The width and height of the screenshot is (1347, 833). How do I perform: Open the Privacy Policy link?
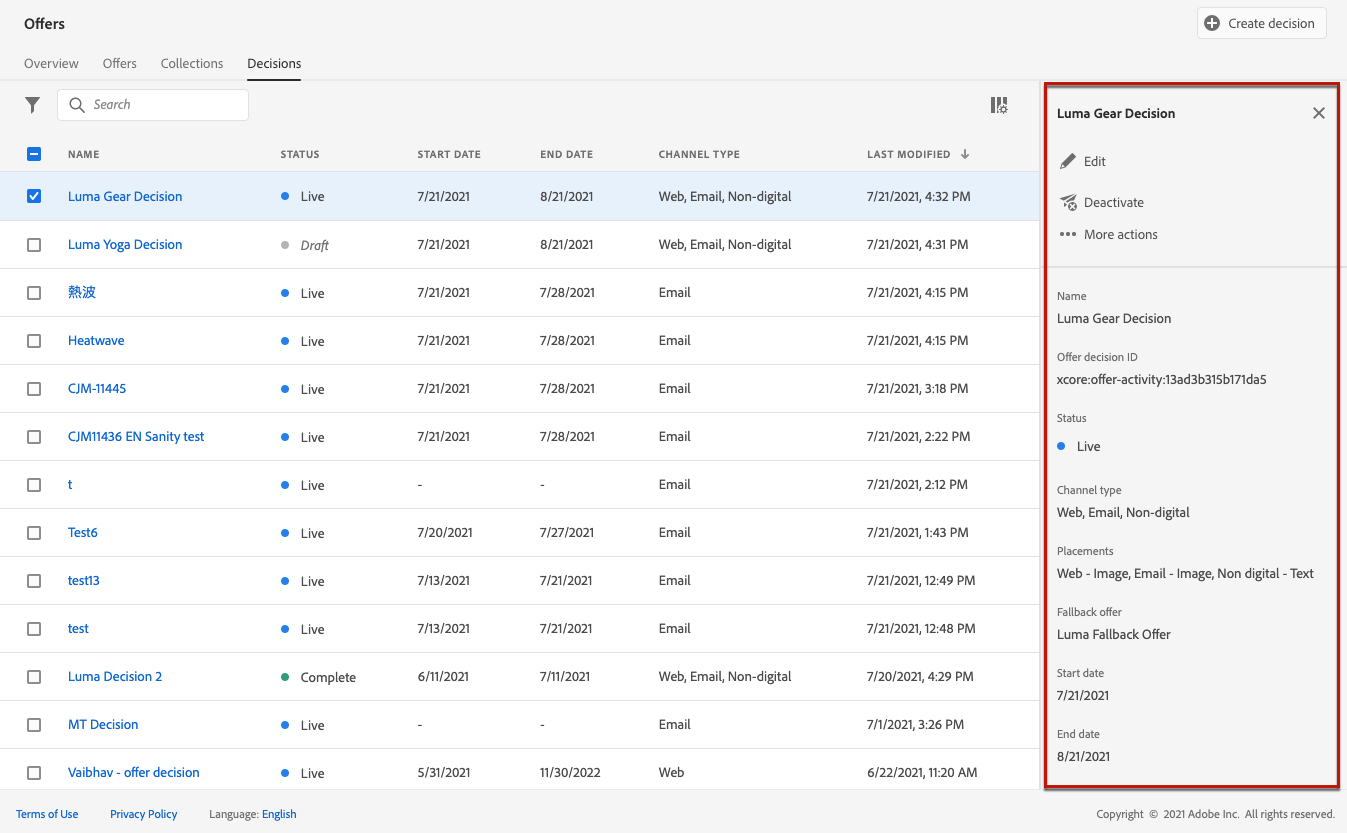point(143,814)
